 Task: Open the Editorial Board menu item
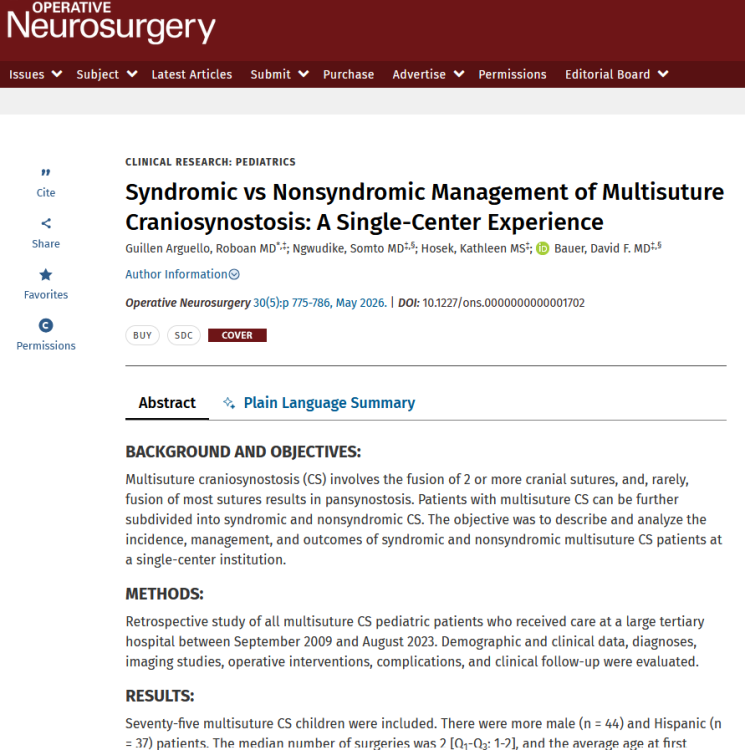point(607,74)
